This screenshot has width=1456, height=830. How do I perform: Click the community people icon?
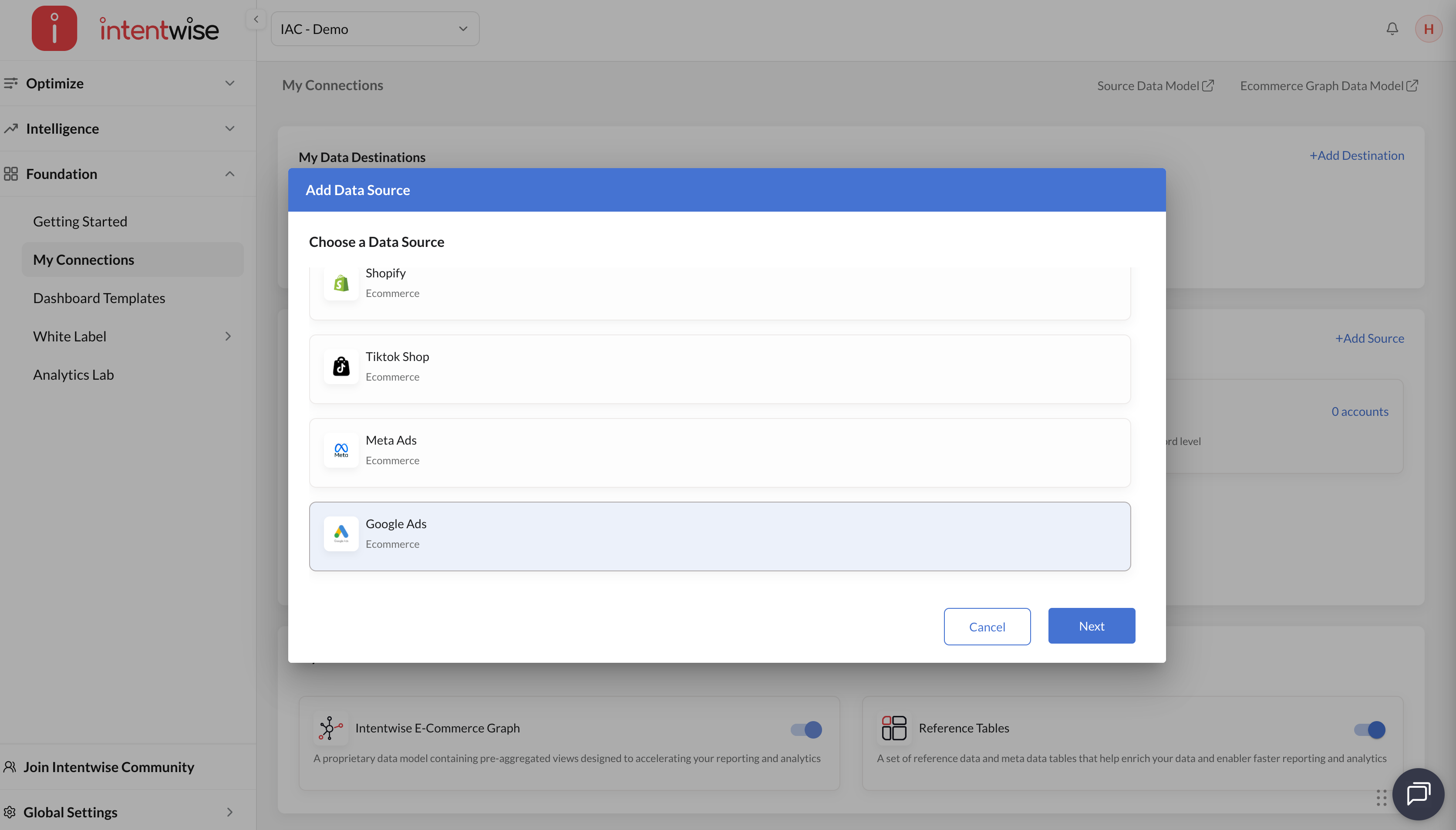pyautogui.click(x=10, y=767)
